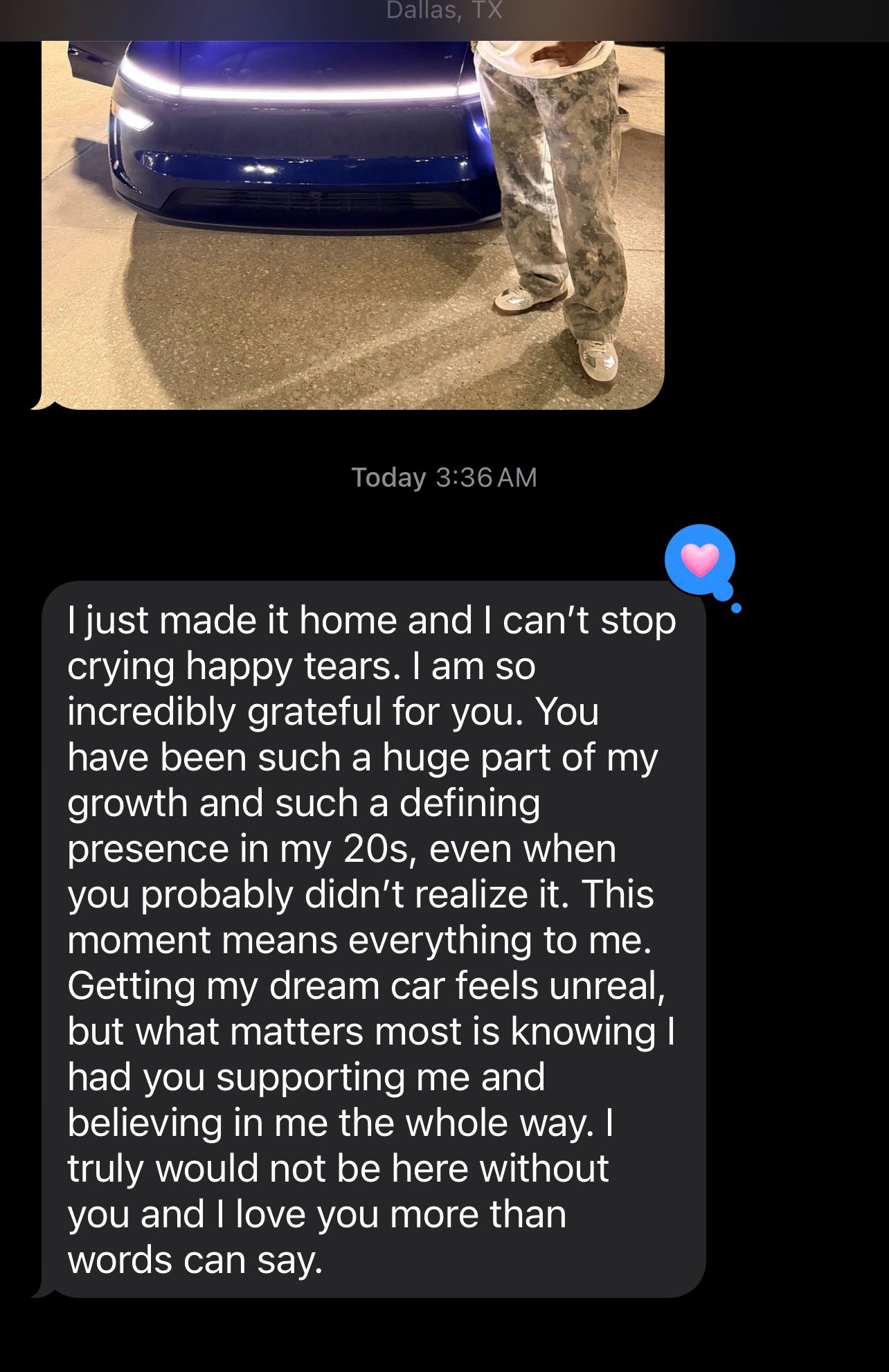Image resolution: width=889 pixels, height=1372 pixels.
Task: Click the Today 3:36 AM timestamp
Action: click(x=444, y=477)
